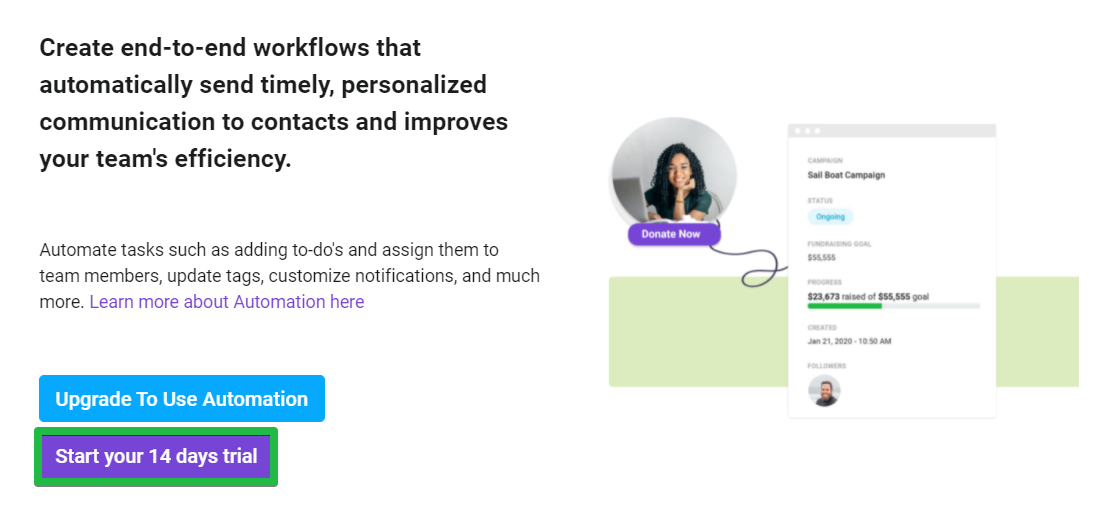Click the green fundraising progress bar
The width and height of the screenshot is (1106, 526).
(x=844, y=306)
